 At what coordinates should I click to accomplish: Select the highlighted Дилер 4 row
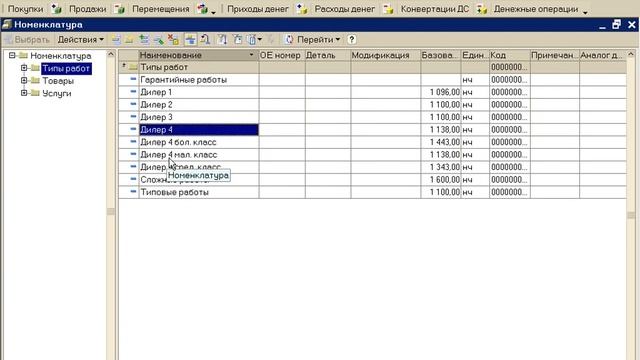click(x=199, y=130)
